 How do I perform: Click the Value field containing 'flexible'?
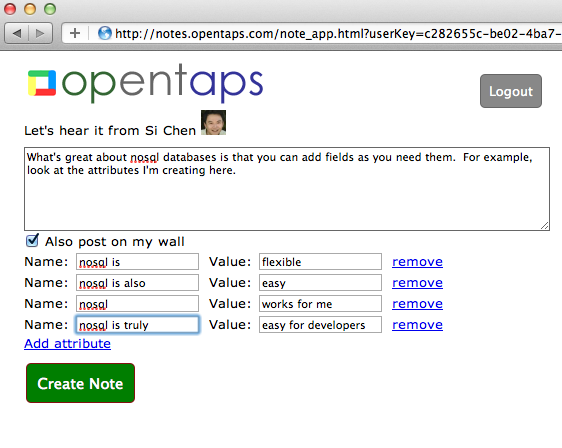[320, 262]
